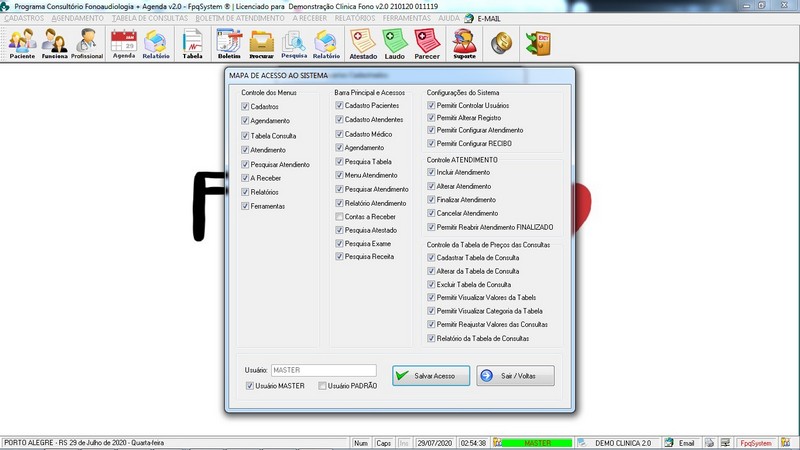
Task: Click the E-MAIL icon in menu bar
Action: pos(469,18)
